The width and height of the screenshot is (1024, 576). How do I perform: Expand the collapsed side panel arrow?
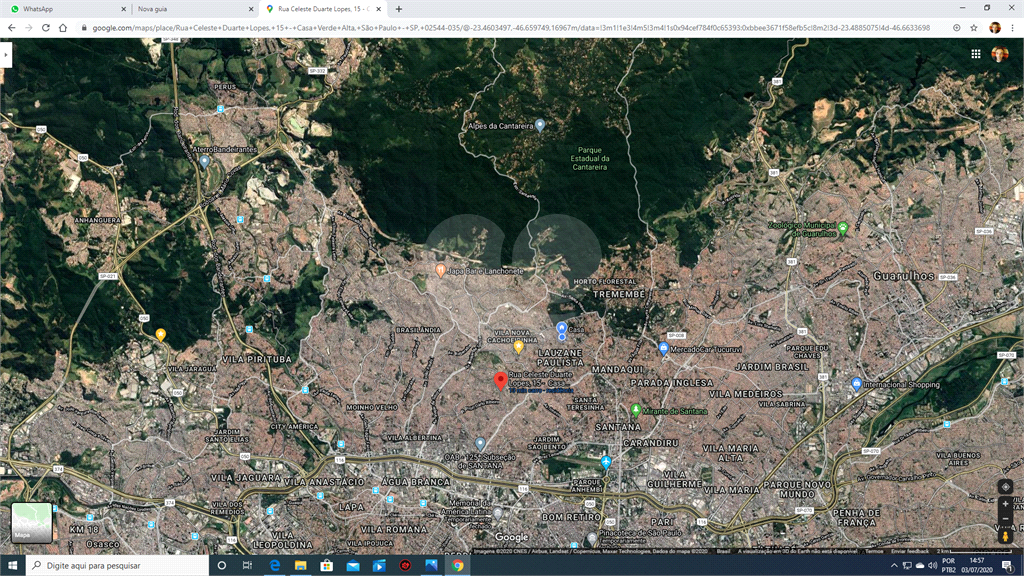(6, 55)
